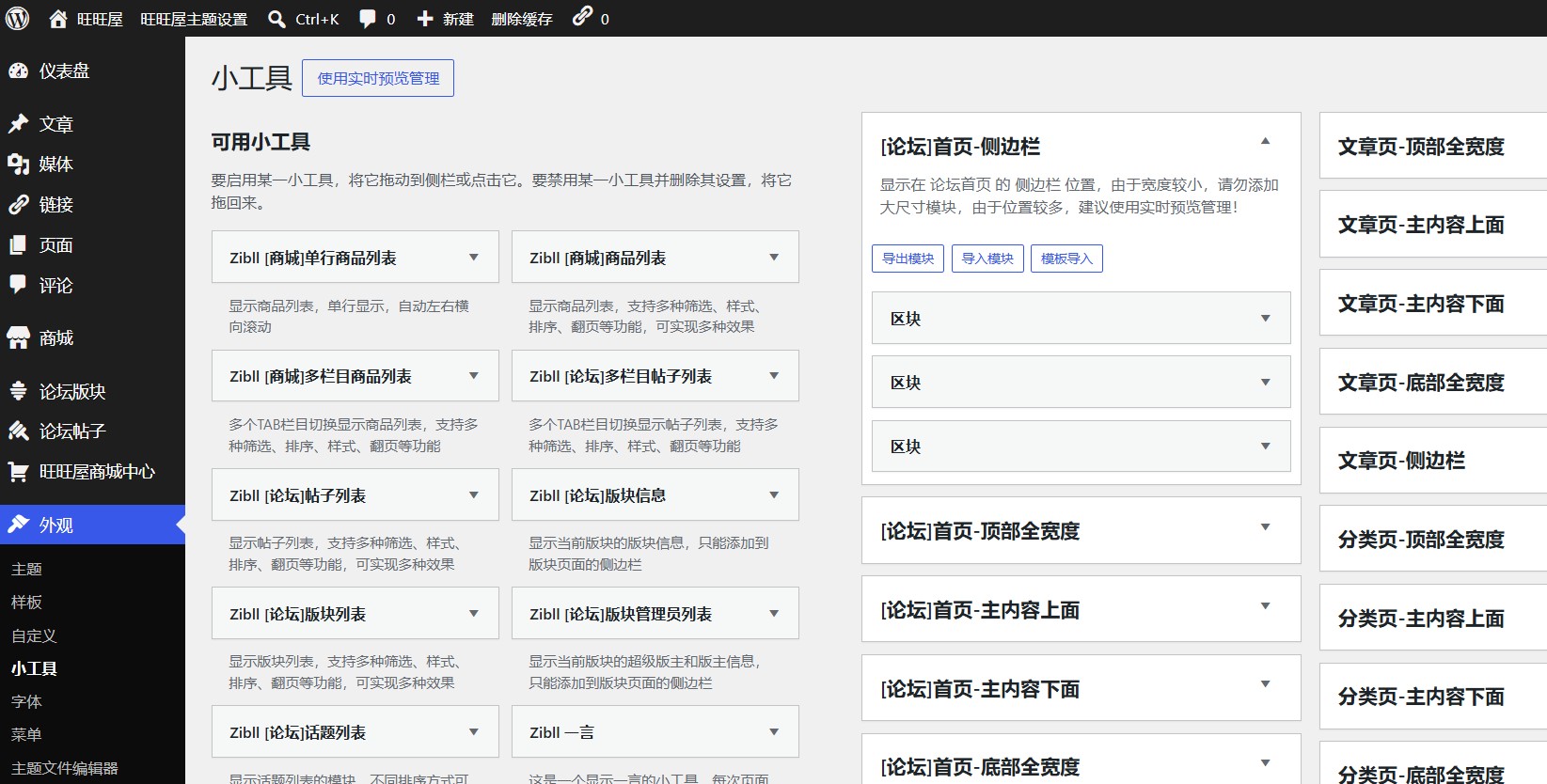Open the 字体 submenu item
Image resolution: width=1547 pixels, height=784 pixels.
26,701
